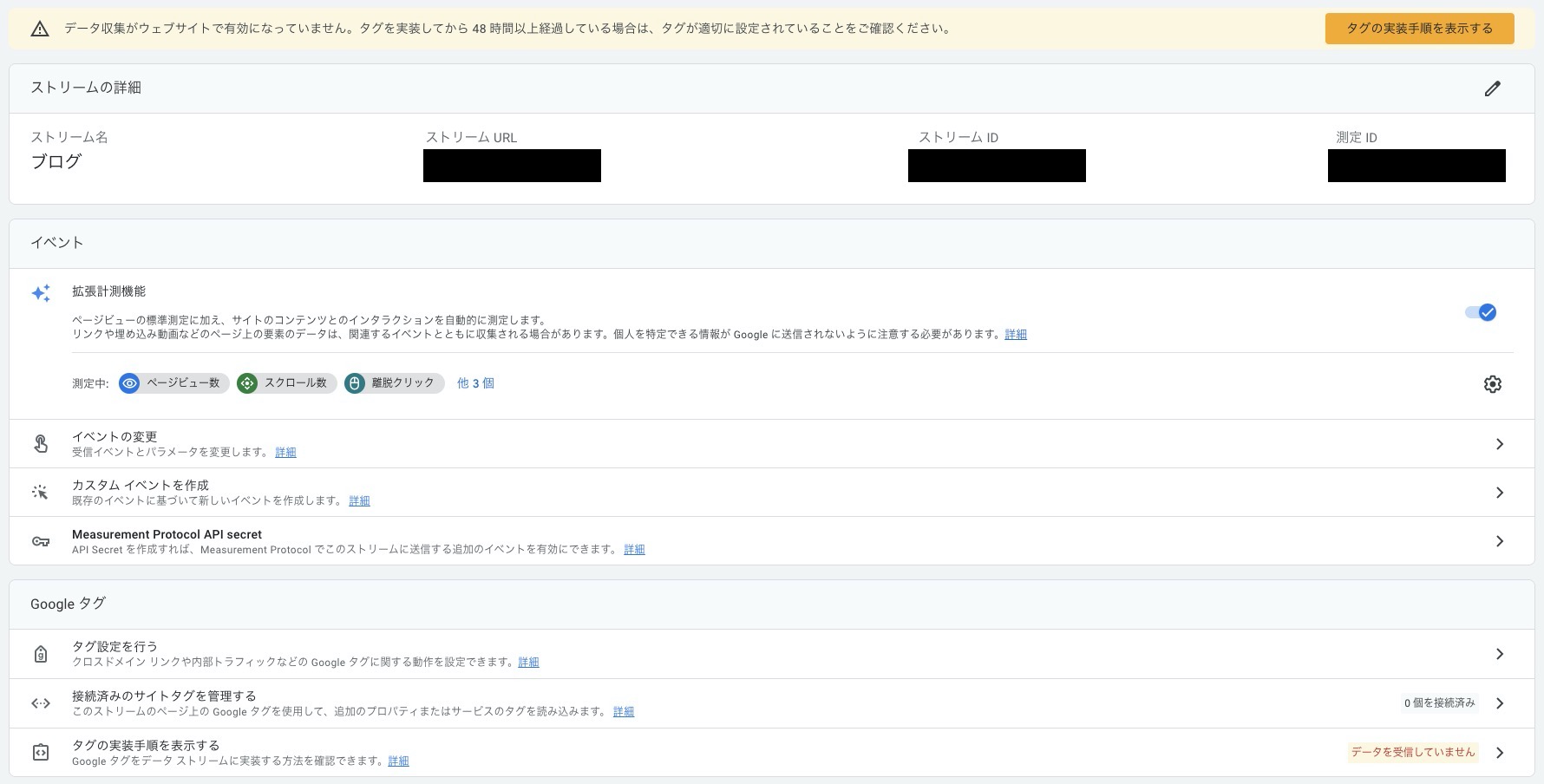
Task: Click the key icon for Measurement Protocol API secret
Action: [x=40, y=540]
